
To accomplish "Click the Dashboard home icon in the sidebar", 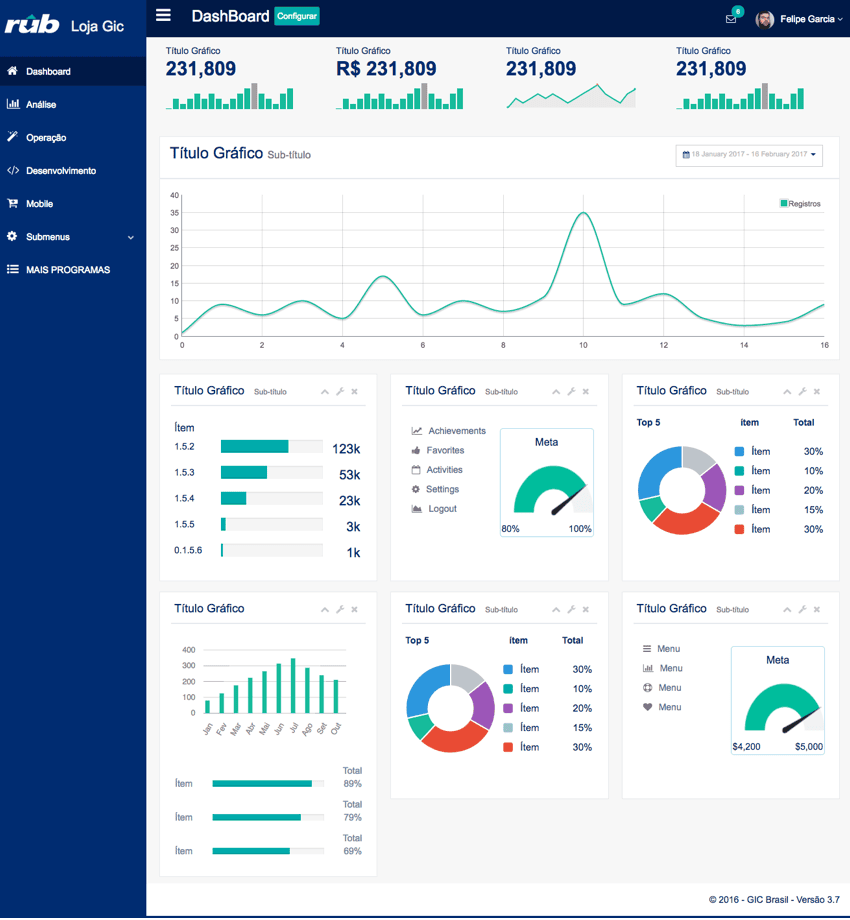I will pyautogui.click(x=12, y=71).
